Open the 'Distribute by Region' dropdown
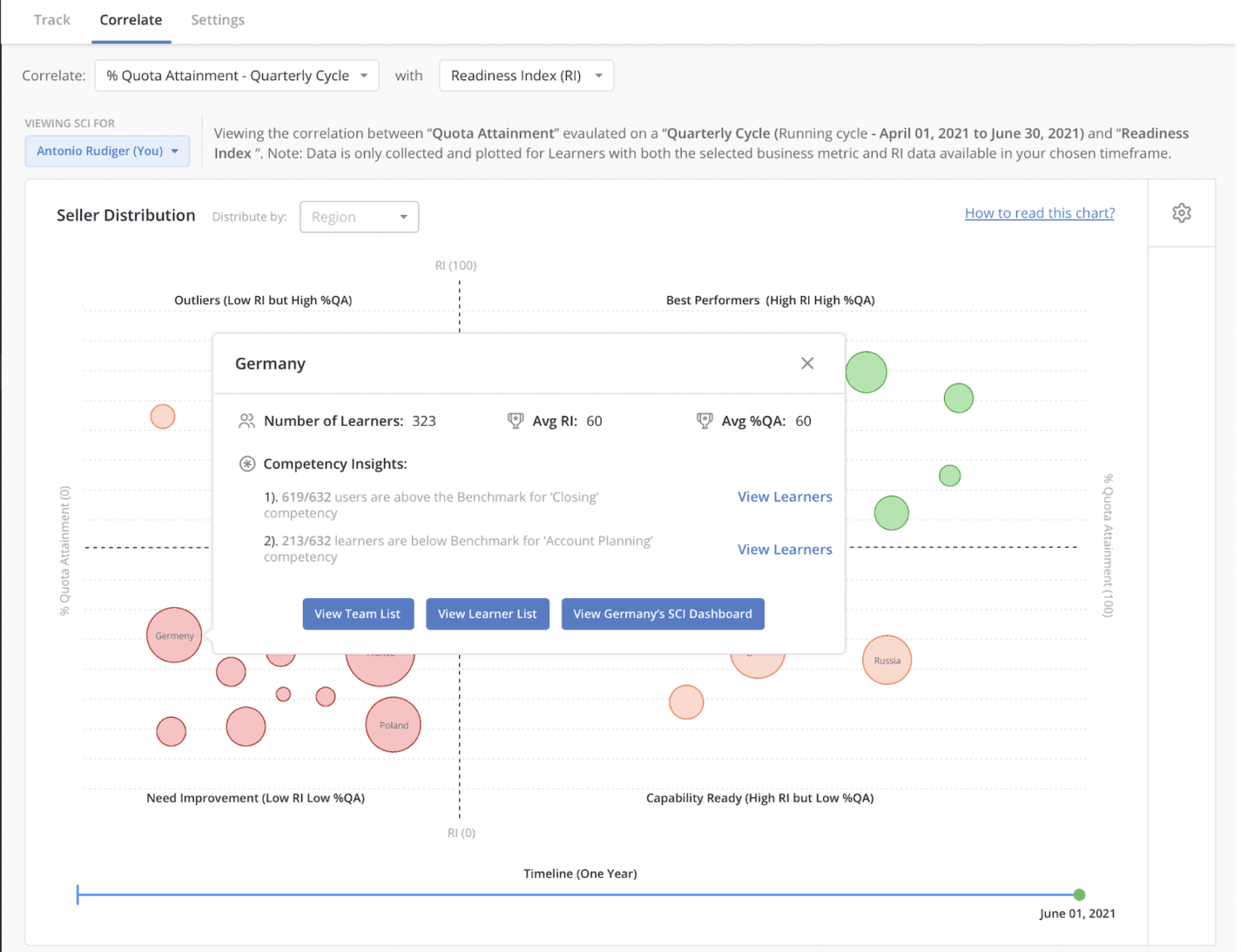Screen dimensions: 1241x952 359,217
